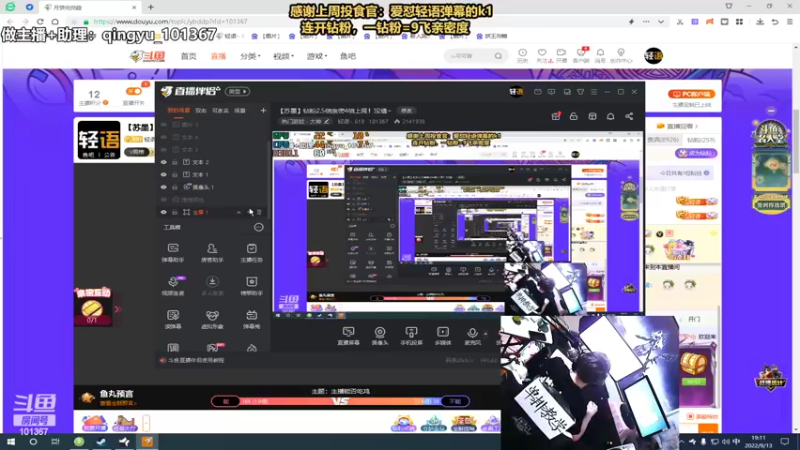Viewport: 800px width, 450px height.
Task: Click the gift box icon in 直播伴侣
Action: click(556, 116)
